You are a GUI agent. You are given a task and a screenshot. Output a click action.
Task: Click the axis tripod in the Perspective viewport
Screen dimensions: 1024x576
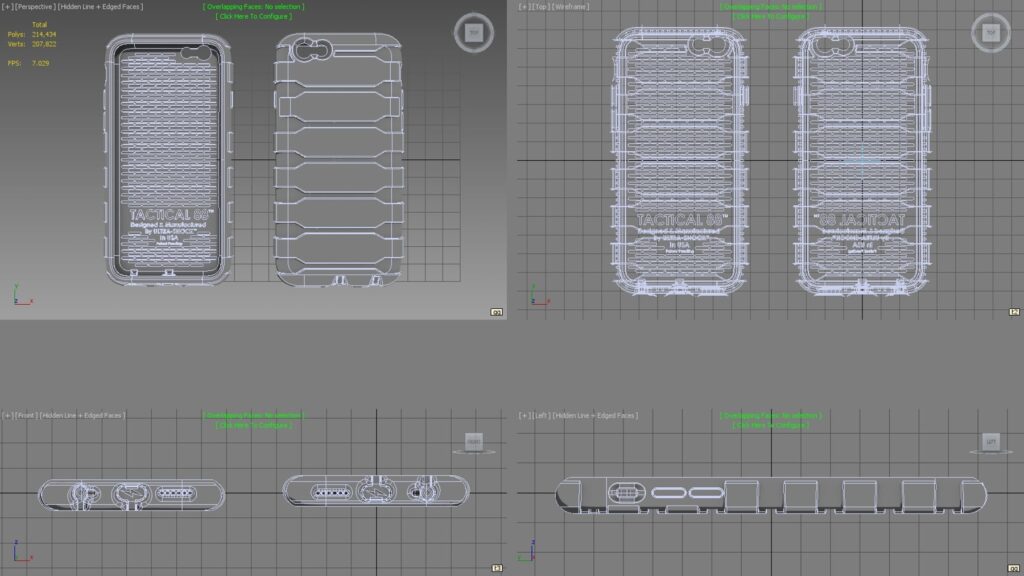(x=20, y=295)
